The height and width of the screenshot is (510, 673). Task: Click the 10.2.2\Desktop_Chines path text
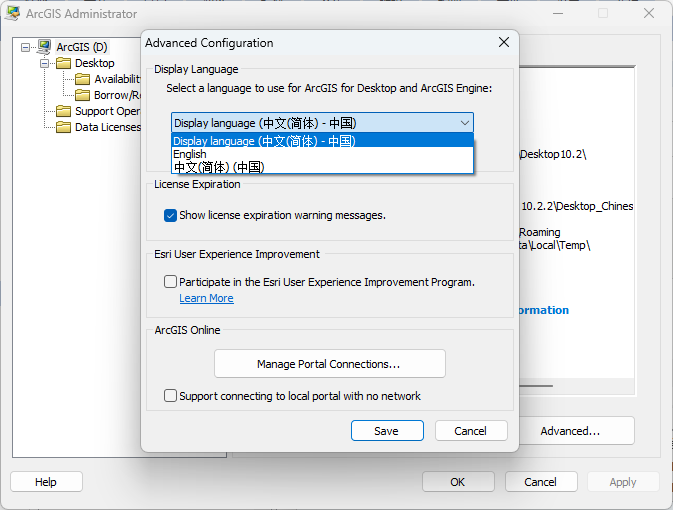[577, 206]
